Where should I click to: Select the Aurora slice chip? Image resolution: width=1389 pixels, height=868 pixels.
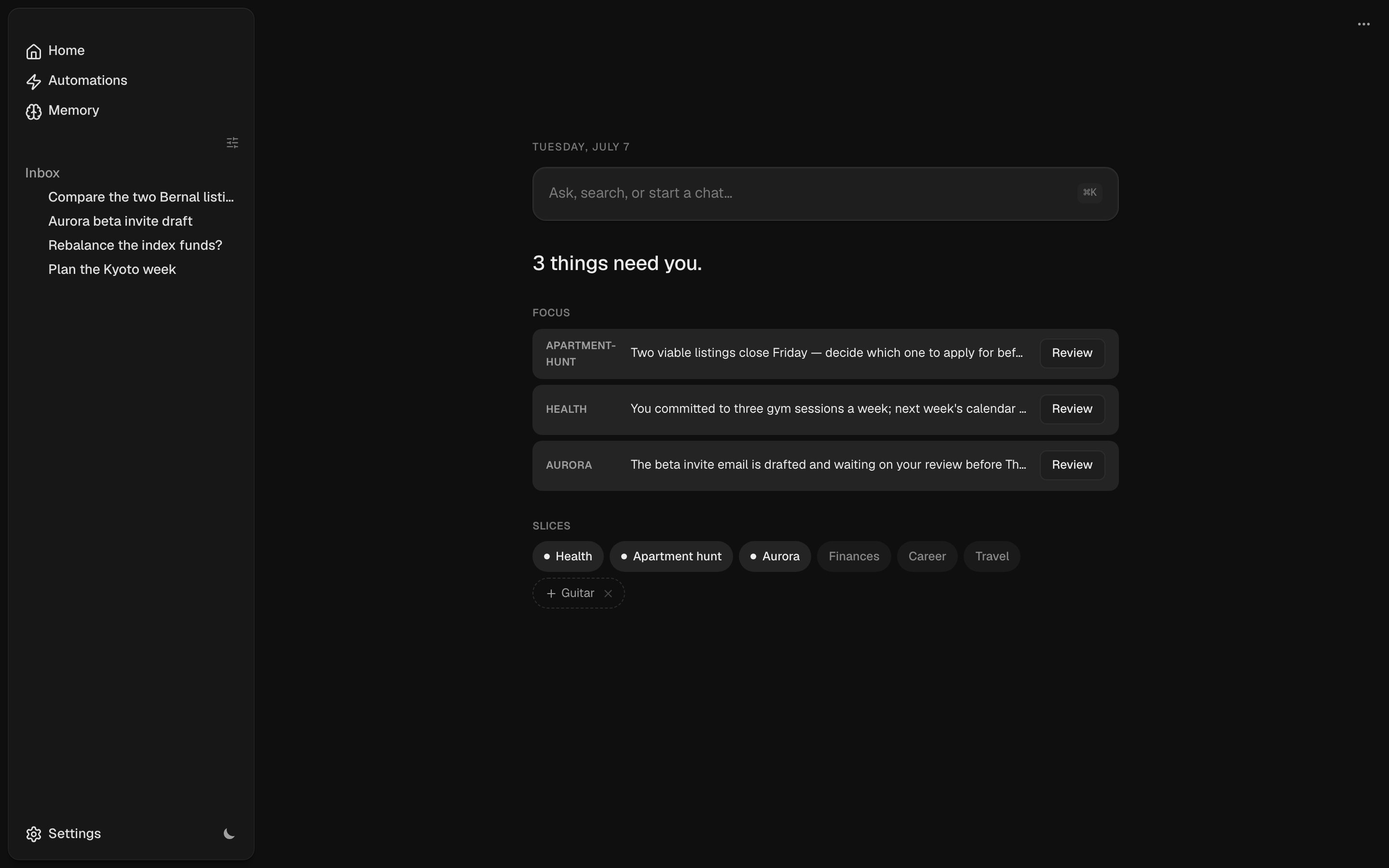pyautogui.click(x=775, y=556)
